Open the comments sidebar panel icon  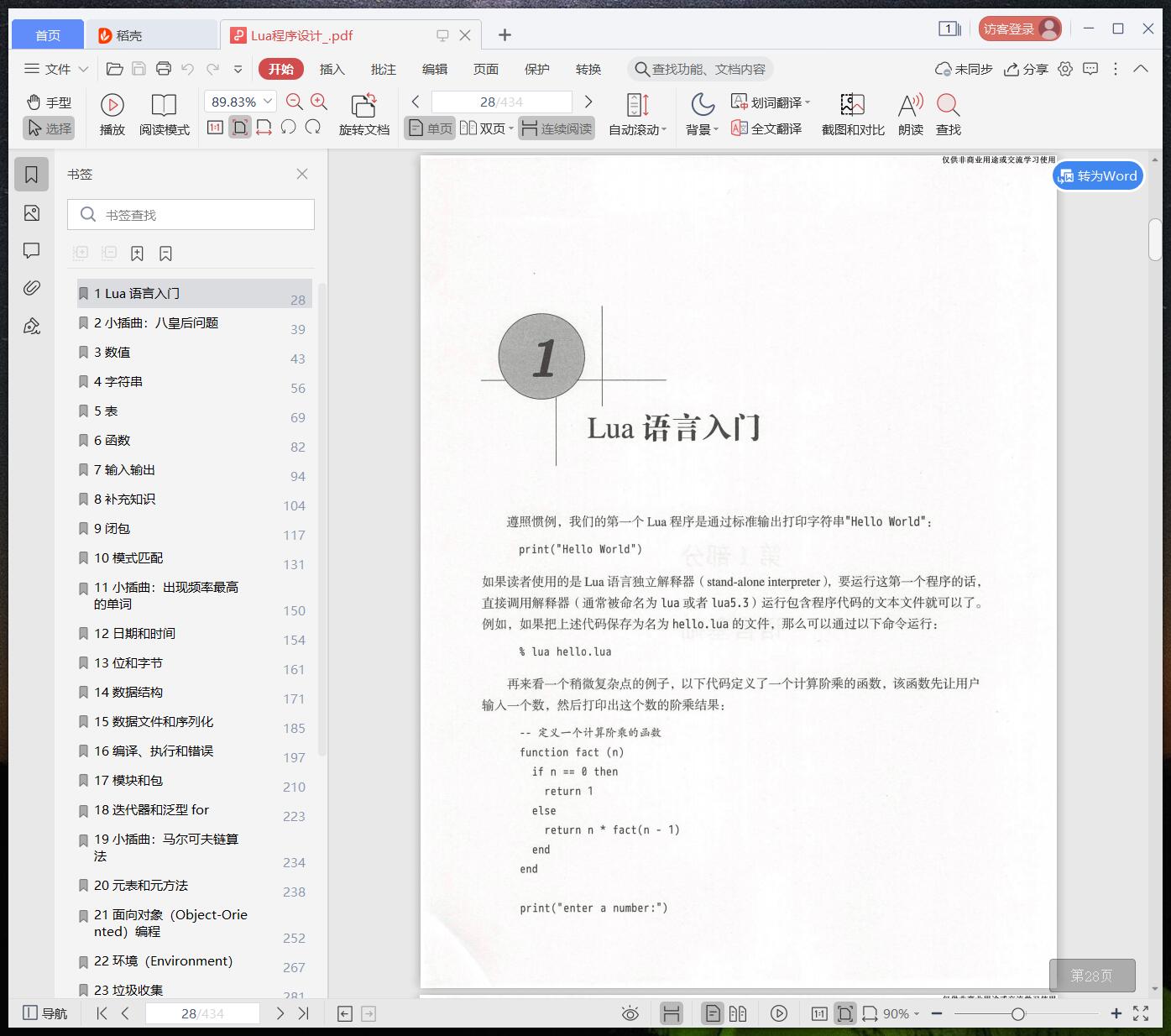tap(32, 250)
